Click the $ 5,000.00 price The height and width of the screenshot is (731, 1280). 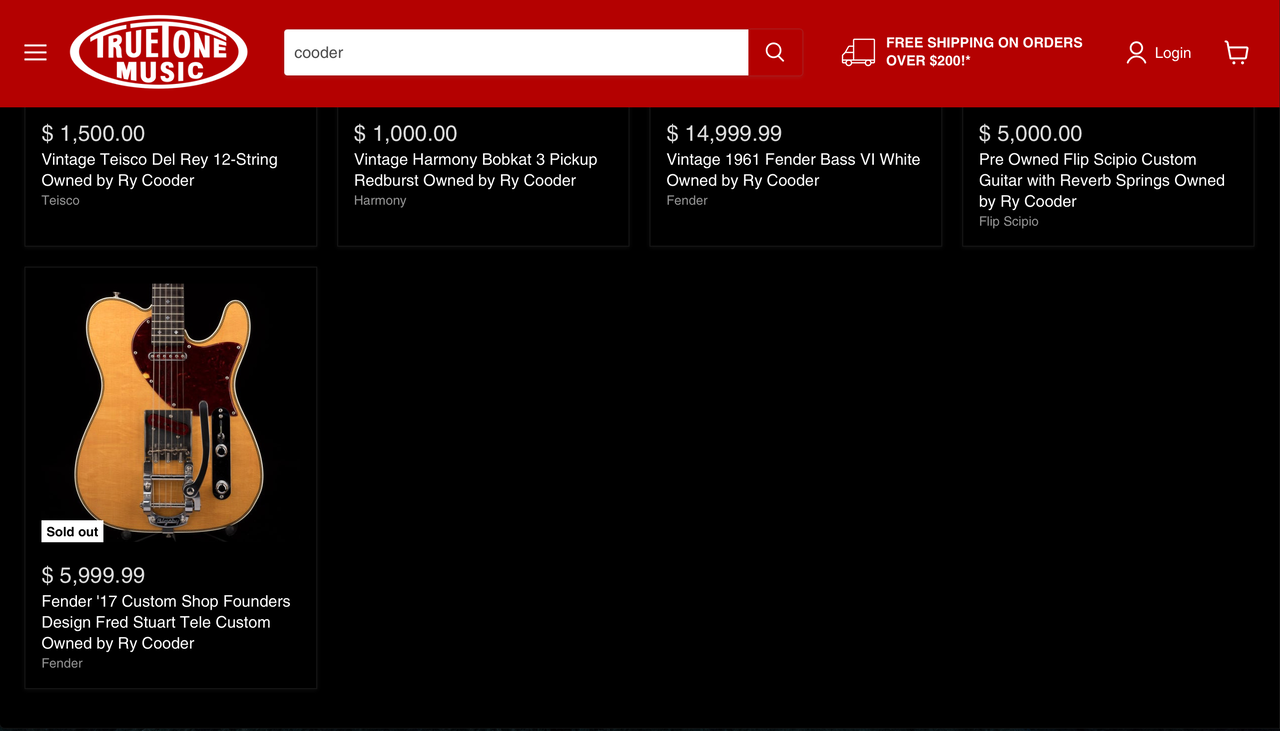[x=1030, y=133]
